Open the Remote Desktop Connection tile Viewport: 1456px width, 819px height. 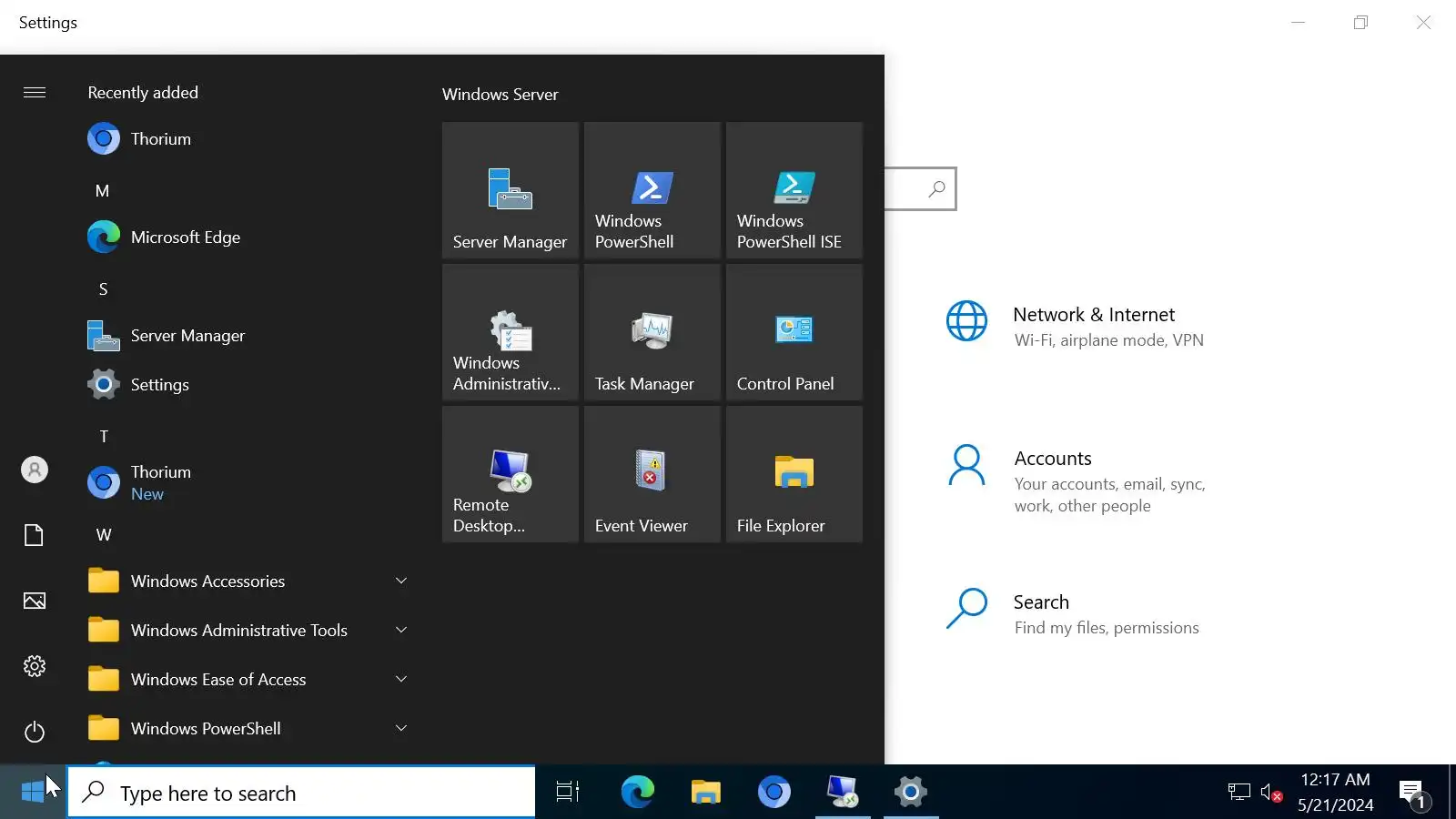511,474
